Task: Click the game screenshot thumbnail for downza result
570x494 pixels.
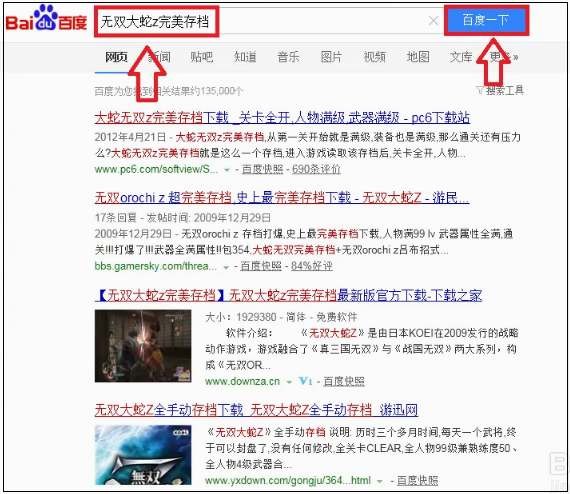Action: [x=143, y=346]
